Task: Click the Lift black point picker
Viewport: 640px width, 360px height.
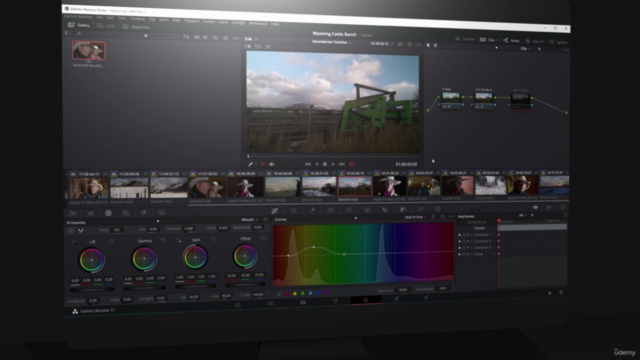Action: point(74,242)
